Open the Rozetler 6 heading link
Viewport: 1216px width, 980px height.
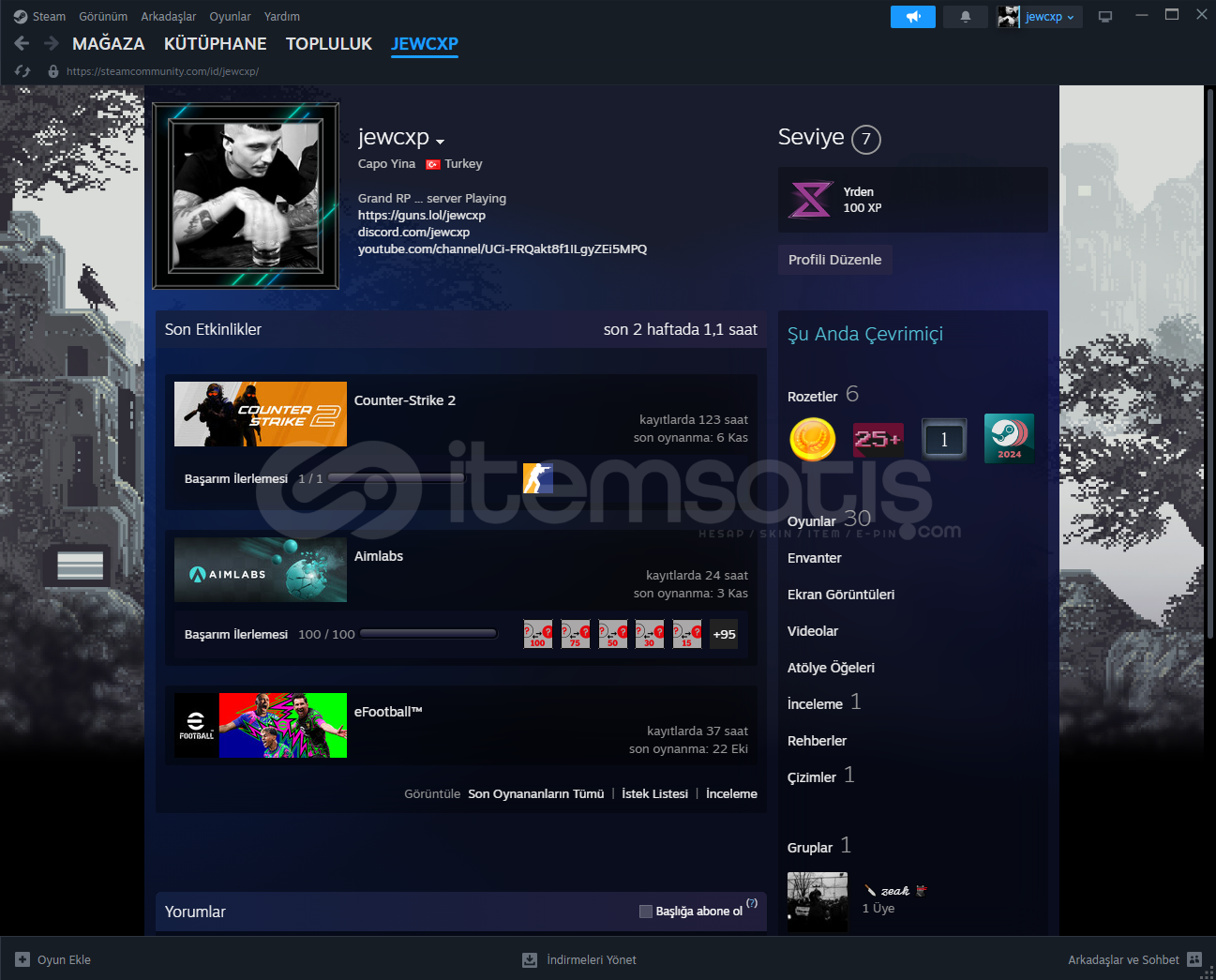coord(823,395)
